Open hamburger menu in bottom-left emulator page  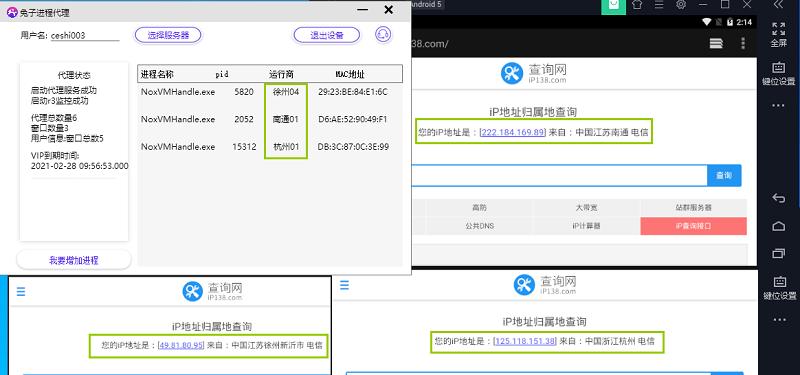[x=21, y=291]
